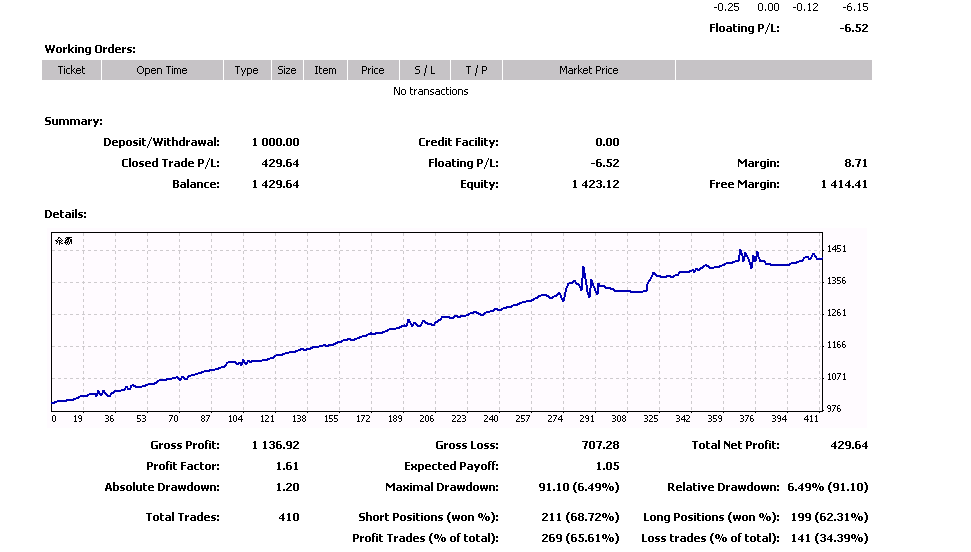
Task: Select the Total Net Profit value 429.64
Action: click(849, 445)
